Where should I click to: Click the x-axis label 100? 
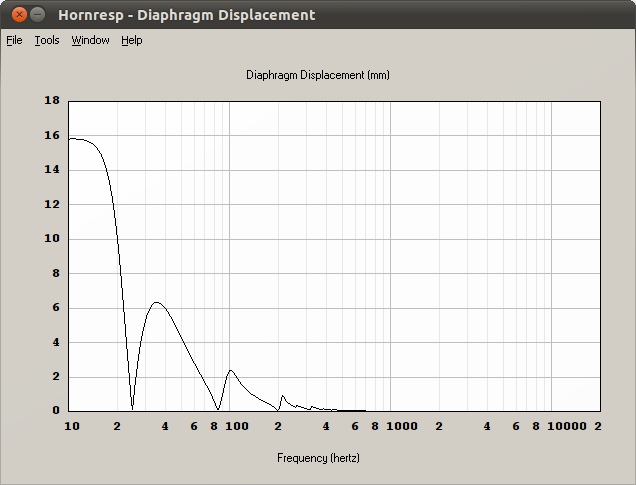tap(237, 426)
